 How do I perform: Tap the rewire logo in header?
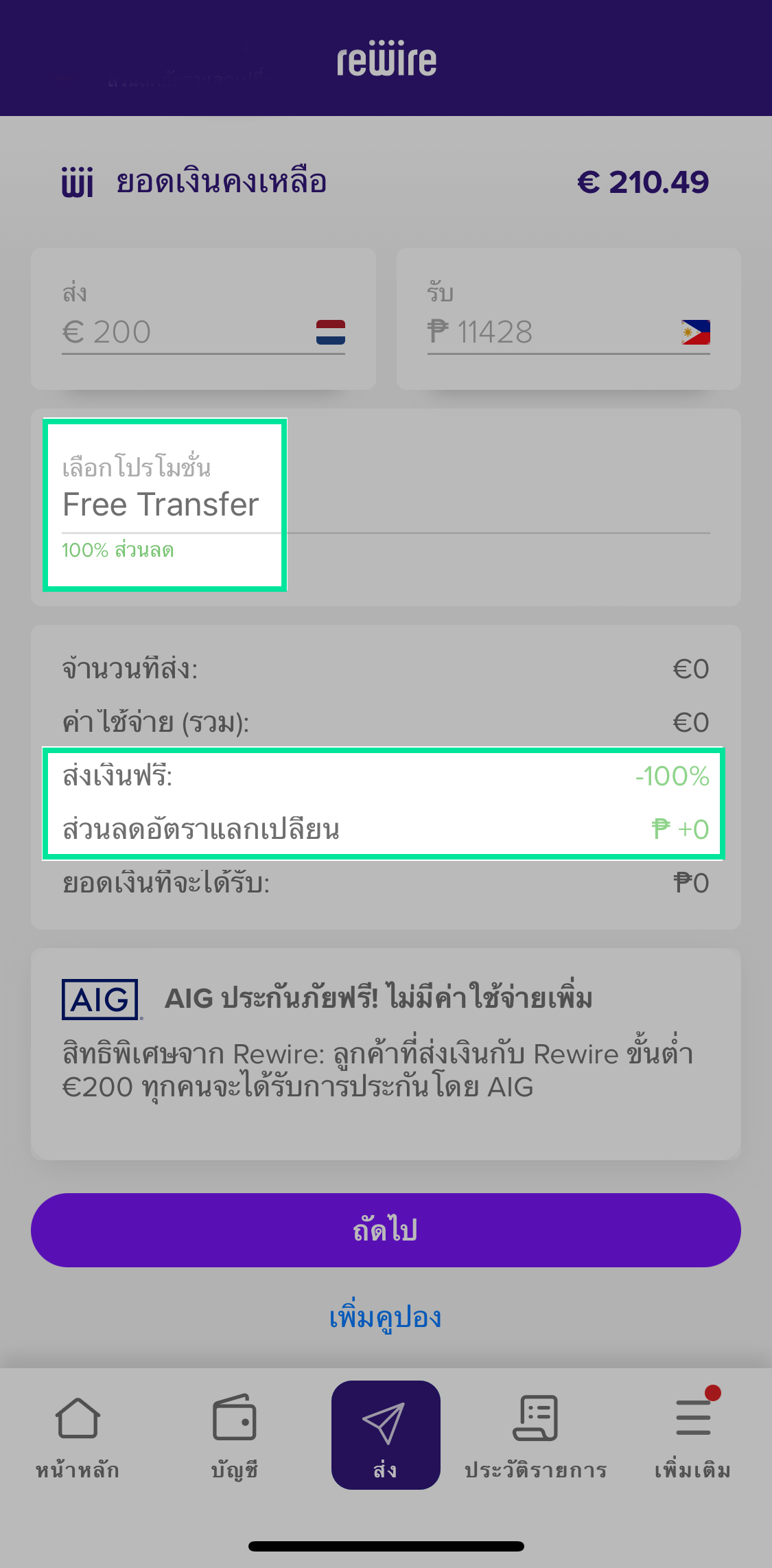386,60
